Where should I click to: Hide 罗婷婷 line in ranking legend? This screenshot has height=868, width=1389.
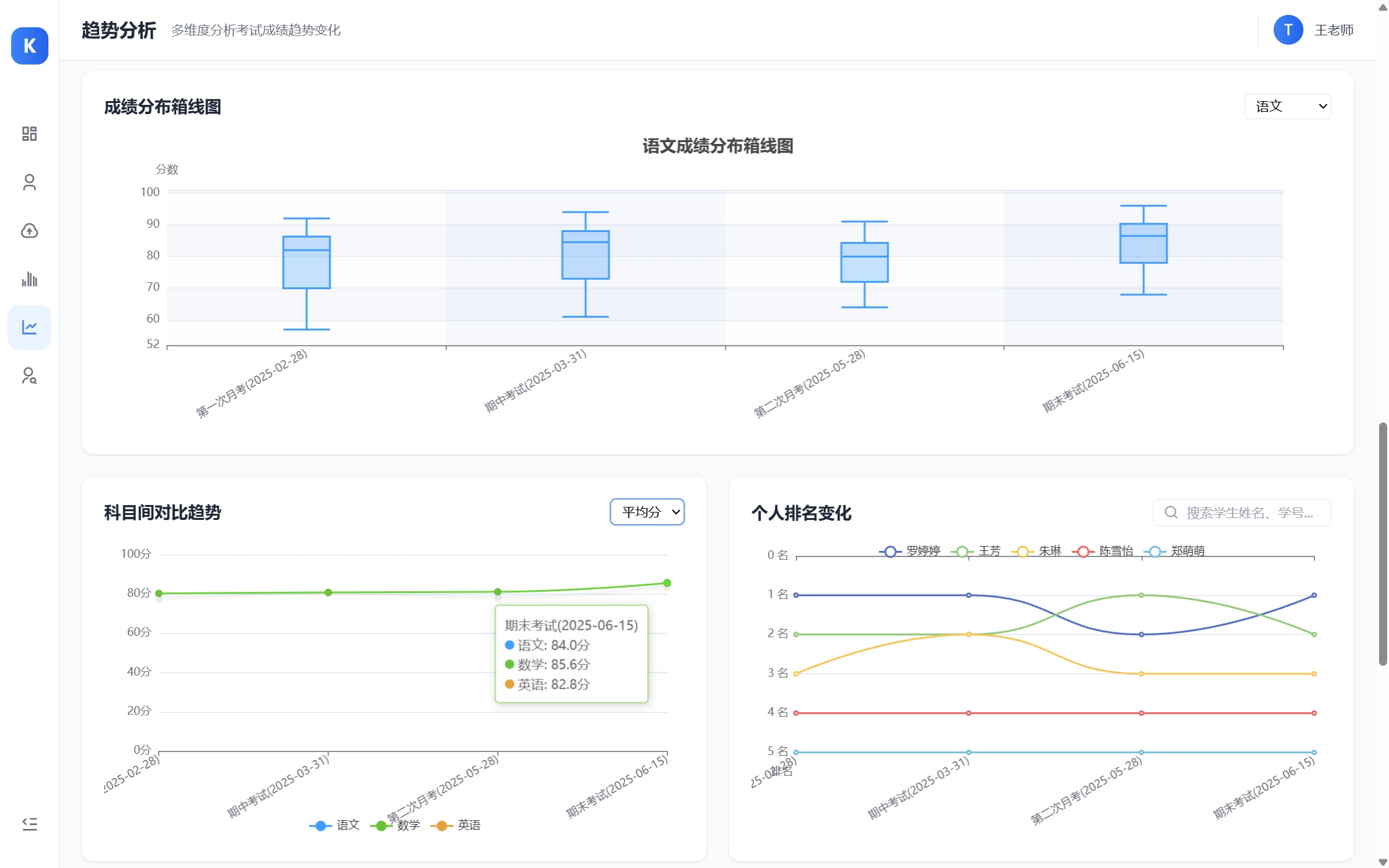pos(910,551)
